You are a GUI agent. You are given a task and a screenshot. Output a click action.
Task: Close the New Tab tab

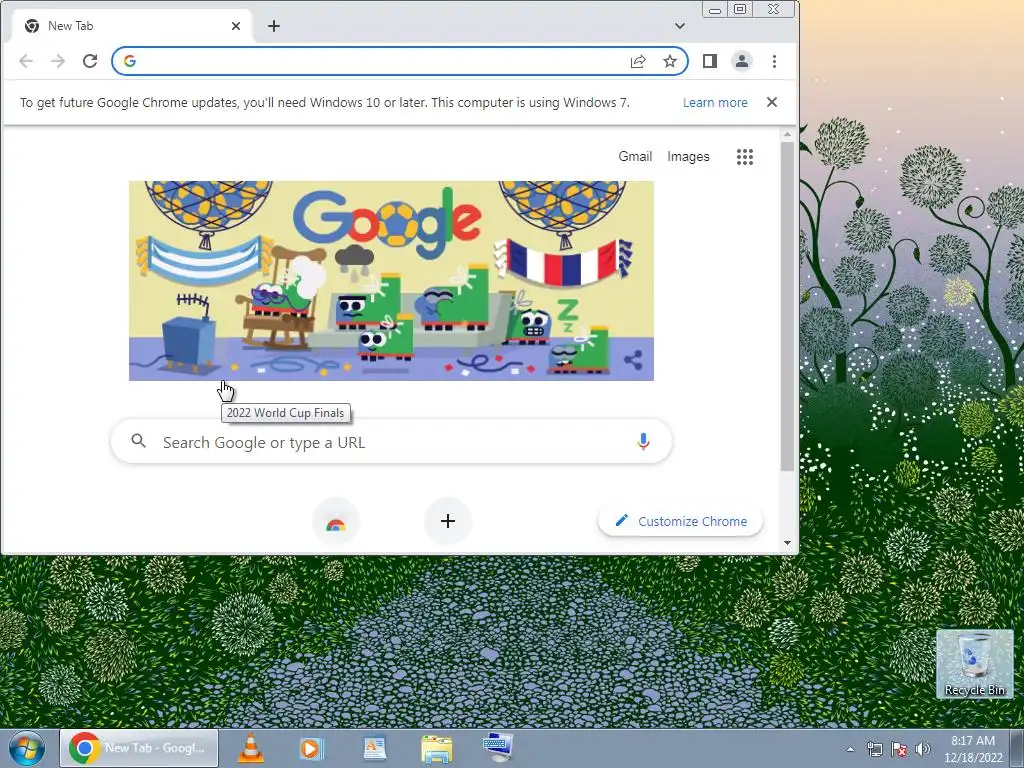(236, 26)
